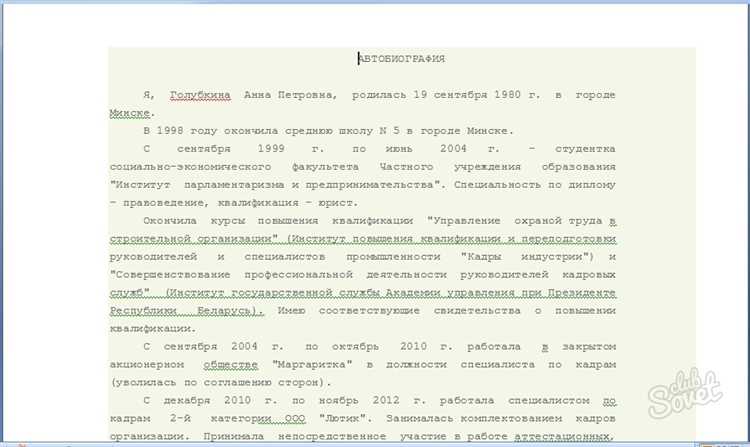This screenshot has height=447, width=750.
Task: Click the word факультета
Action: [326, 167]
